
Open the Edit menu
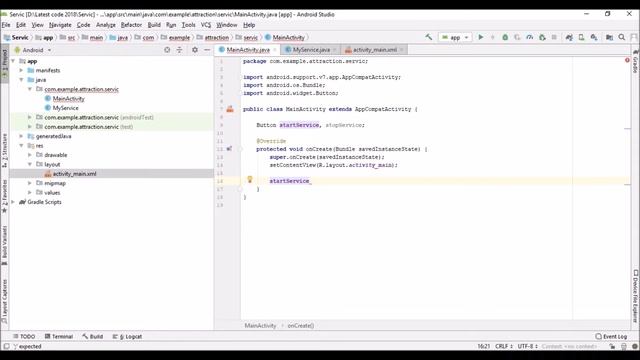[21, 25]
